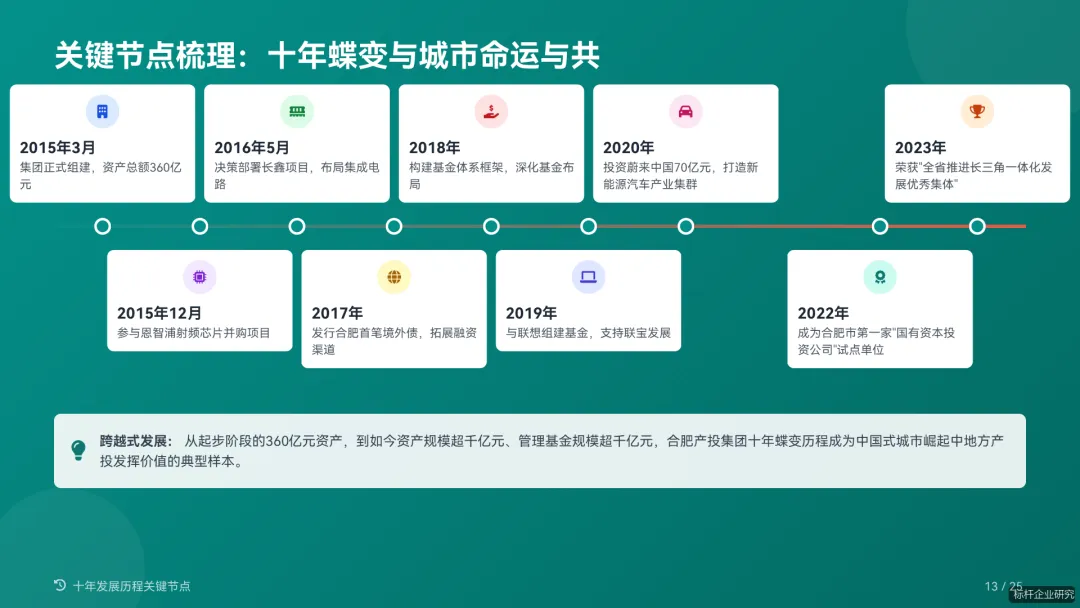Click the bold 跨越式发展 label
Viewport: 1080px width, 608px height.
(136, 441)
